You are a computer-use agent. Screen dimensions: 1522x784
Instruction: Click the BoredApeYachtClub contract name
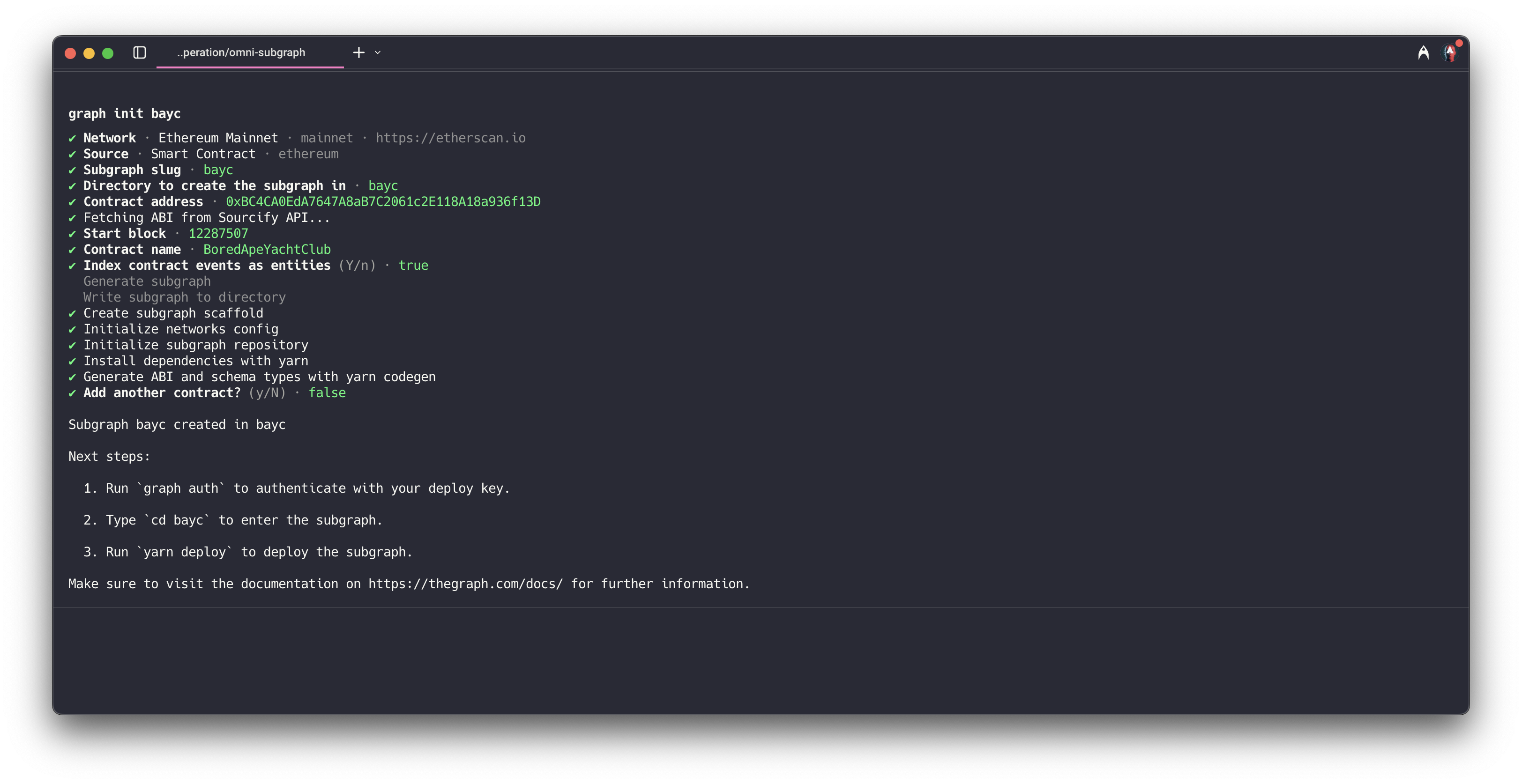(x=267, y=250)
